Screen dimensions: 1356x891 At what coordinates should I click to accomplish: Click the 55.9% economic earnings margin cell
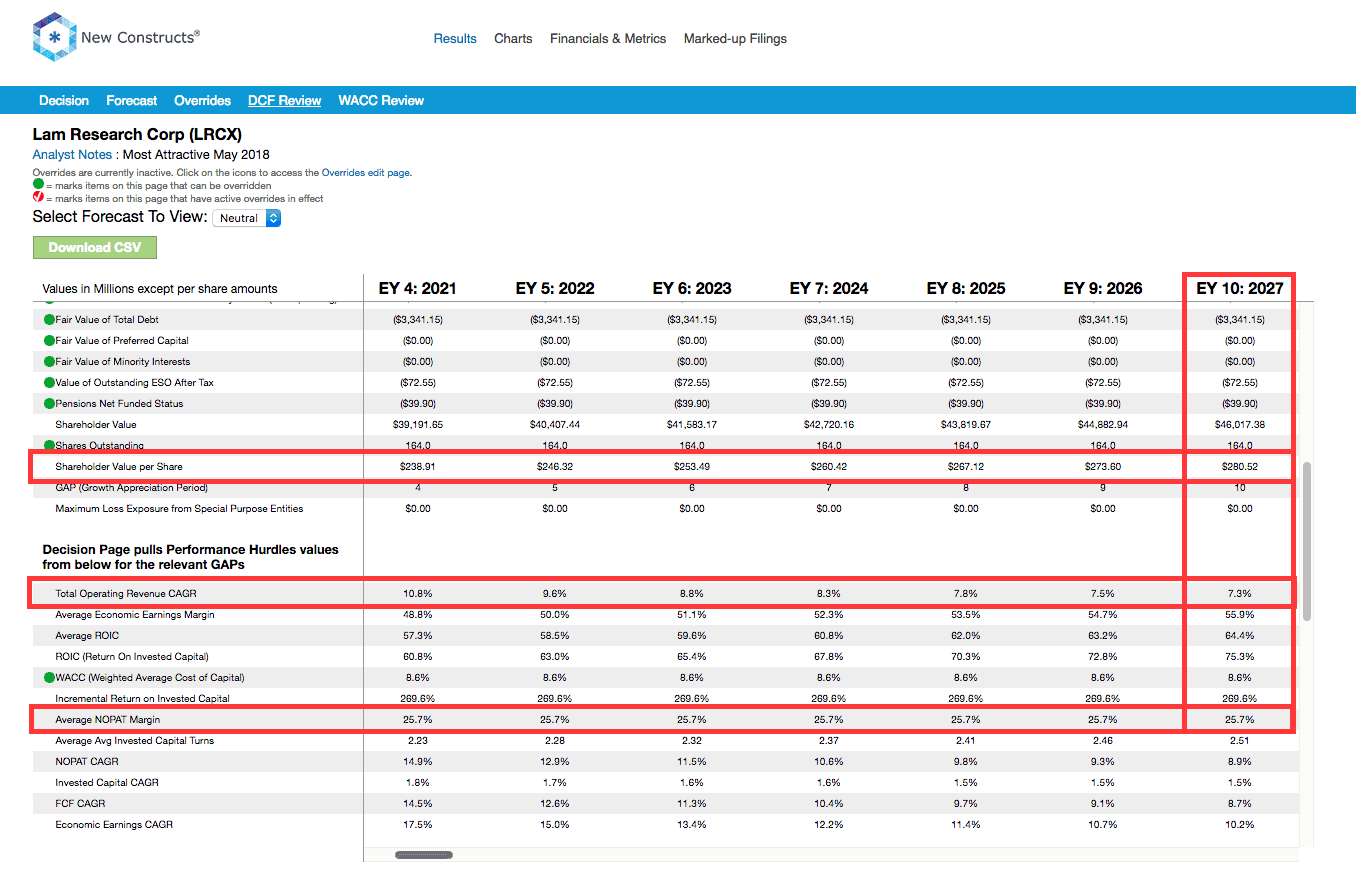(1240, 615)
